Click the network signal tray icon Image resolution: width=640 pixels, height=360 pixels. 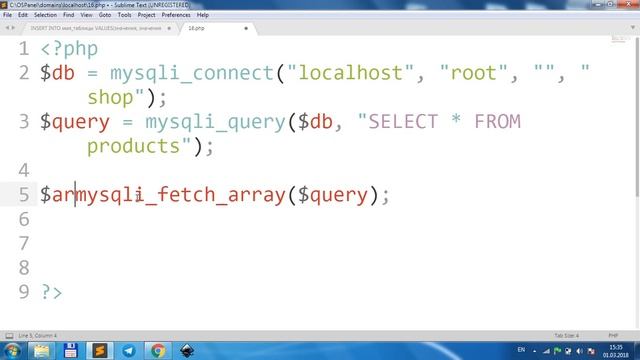[x=546, y=351]
